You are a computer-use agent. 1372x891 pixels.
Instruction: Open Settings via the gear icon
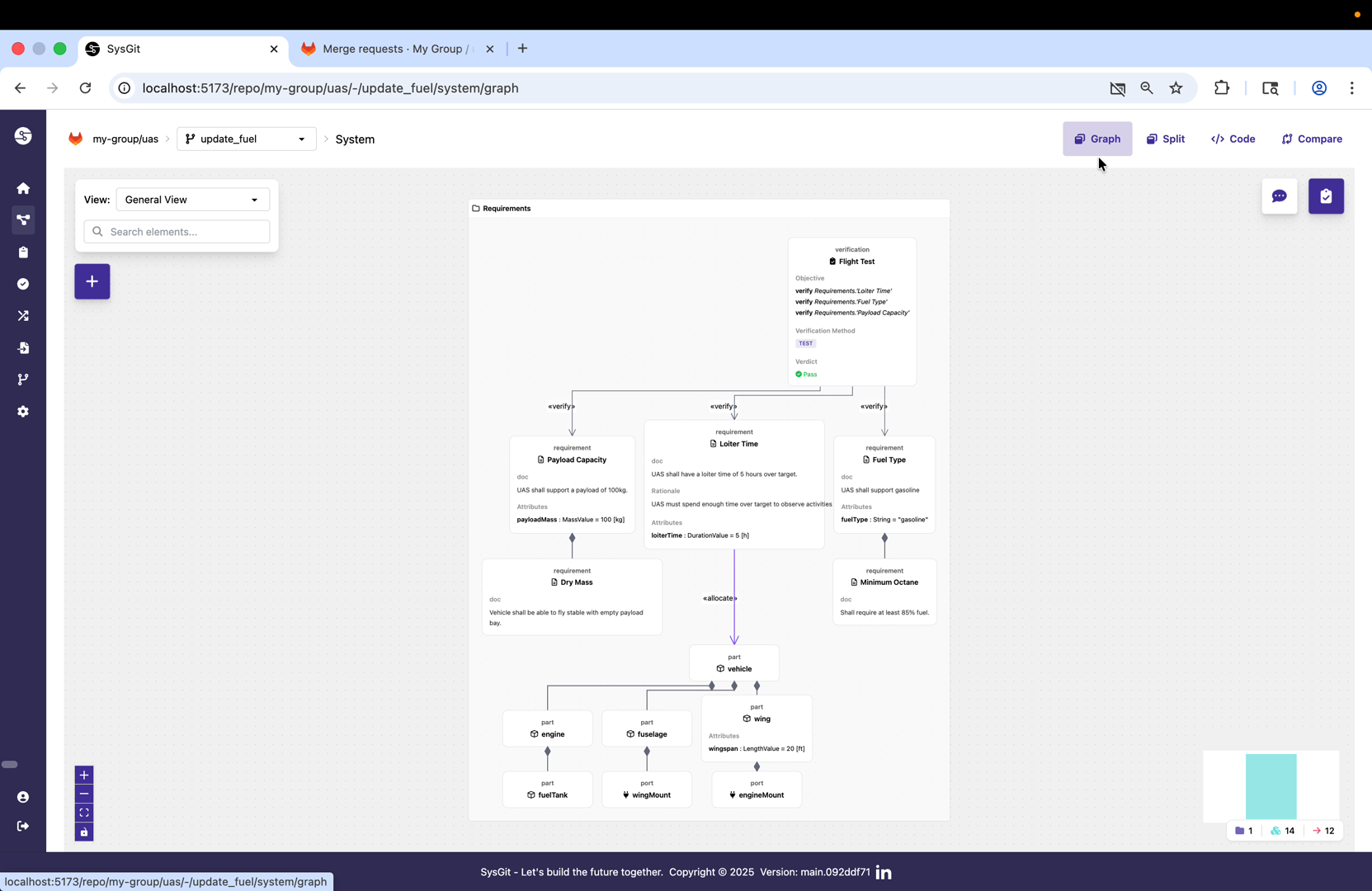tap(23, 411)
